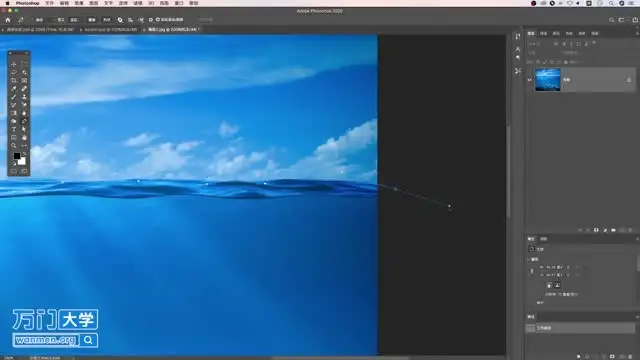The height and width of the screenshot is (360, 640).
Task: Swap foreground and background colors
Action: [24, 153]
